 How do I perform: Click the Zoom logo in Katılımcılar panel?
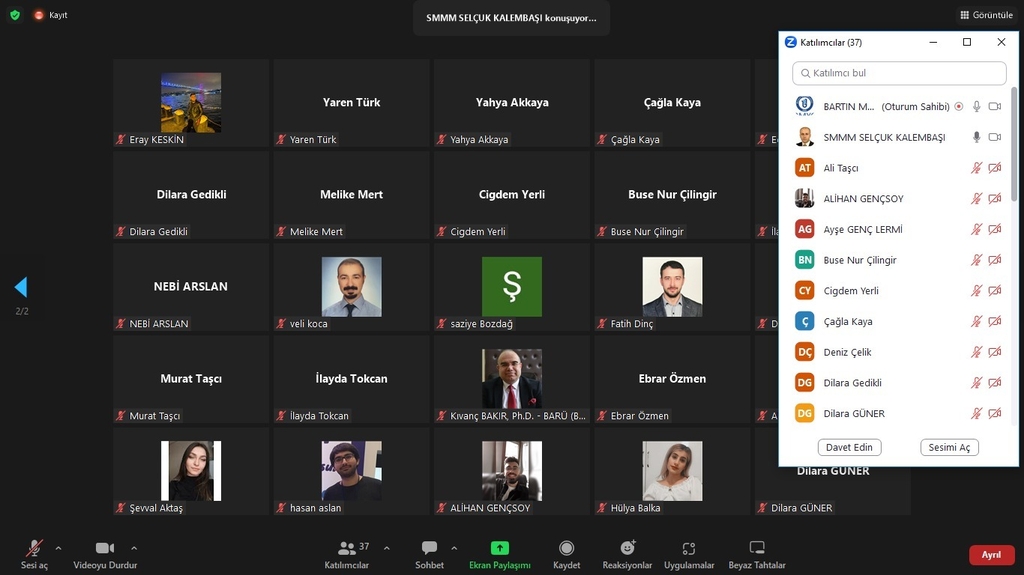[790, 42]
